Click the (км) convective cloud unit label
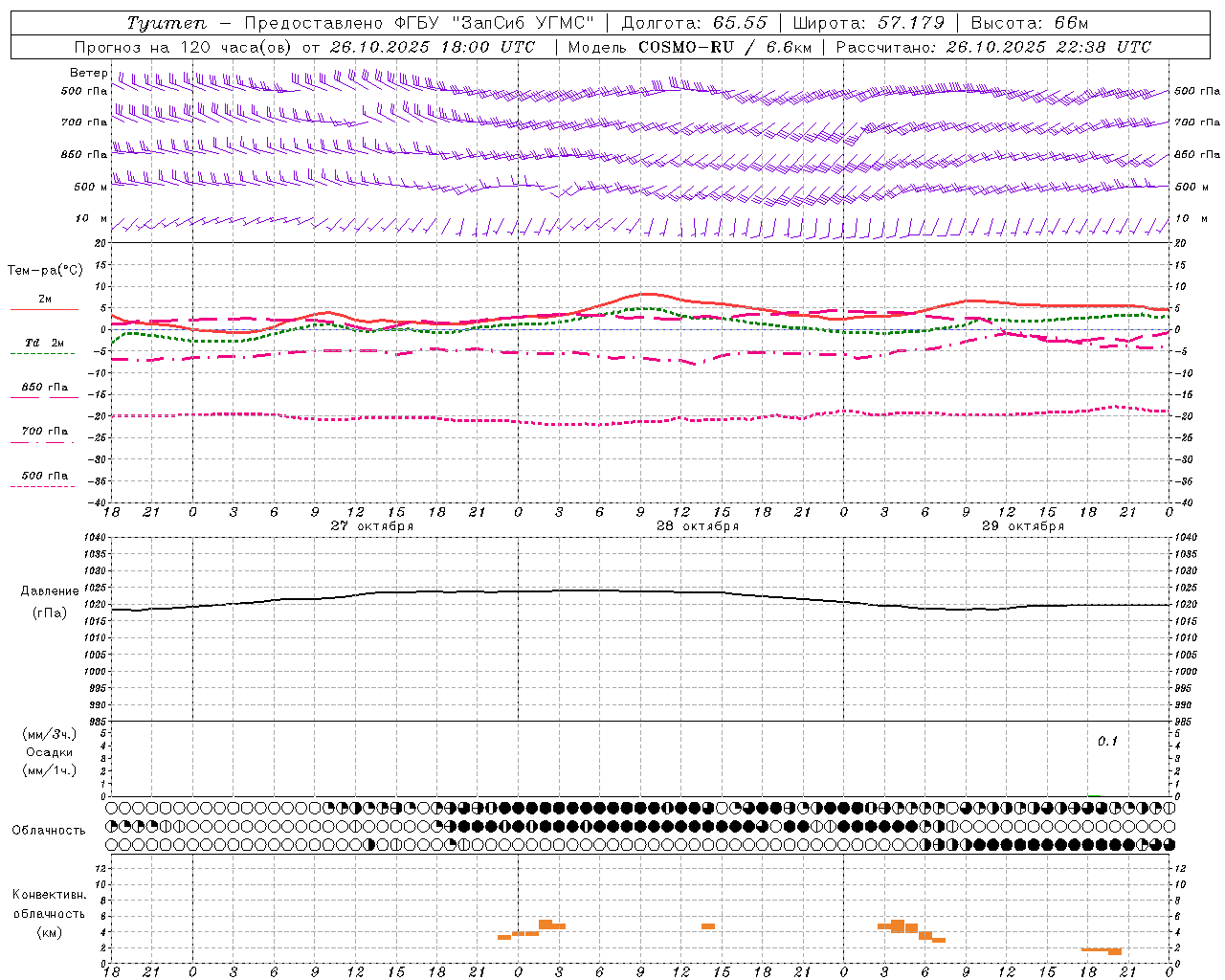The image size is (1225, 980). click(x=50, y=932)
